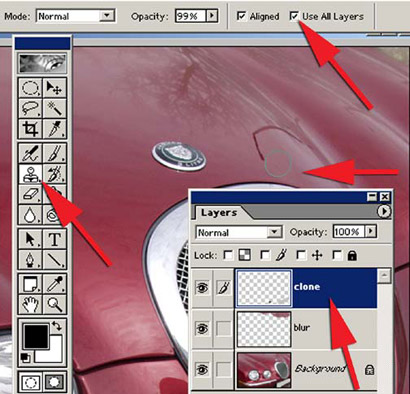Select the Notes tool
410x394 pixels.
tap(30, 284)
